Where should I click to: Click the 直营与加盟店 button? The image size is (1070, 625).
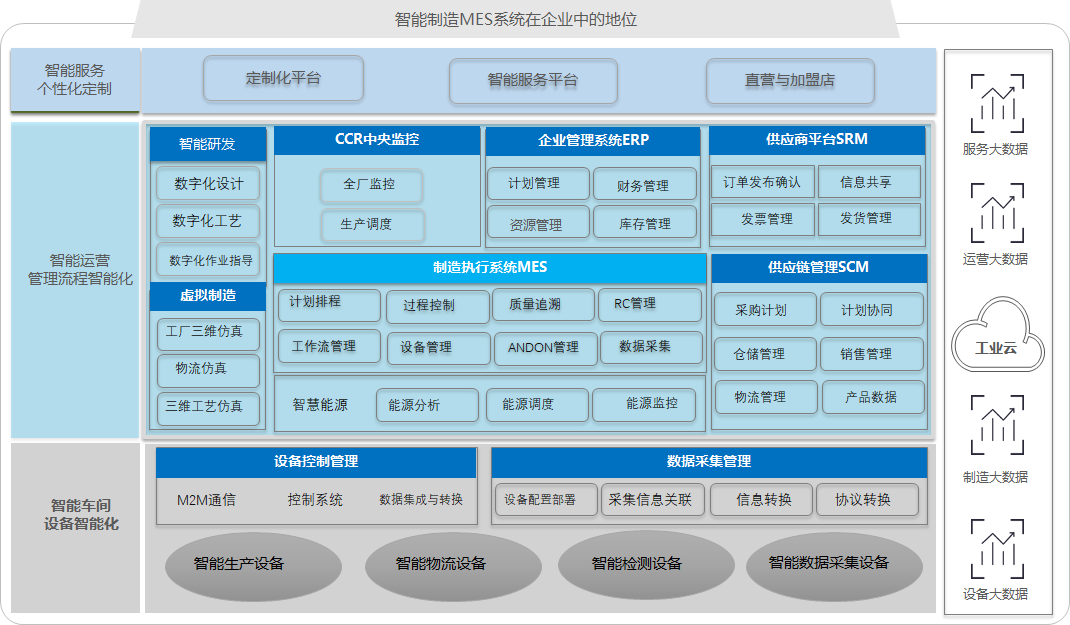click(790, 81)
